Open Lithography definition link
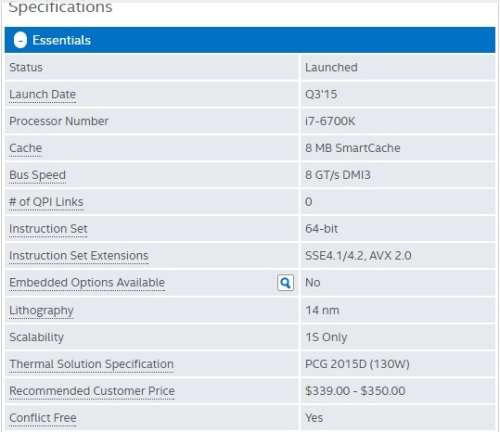 tap(41, 310)
